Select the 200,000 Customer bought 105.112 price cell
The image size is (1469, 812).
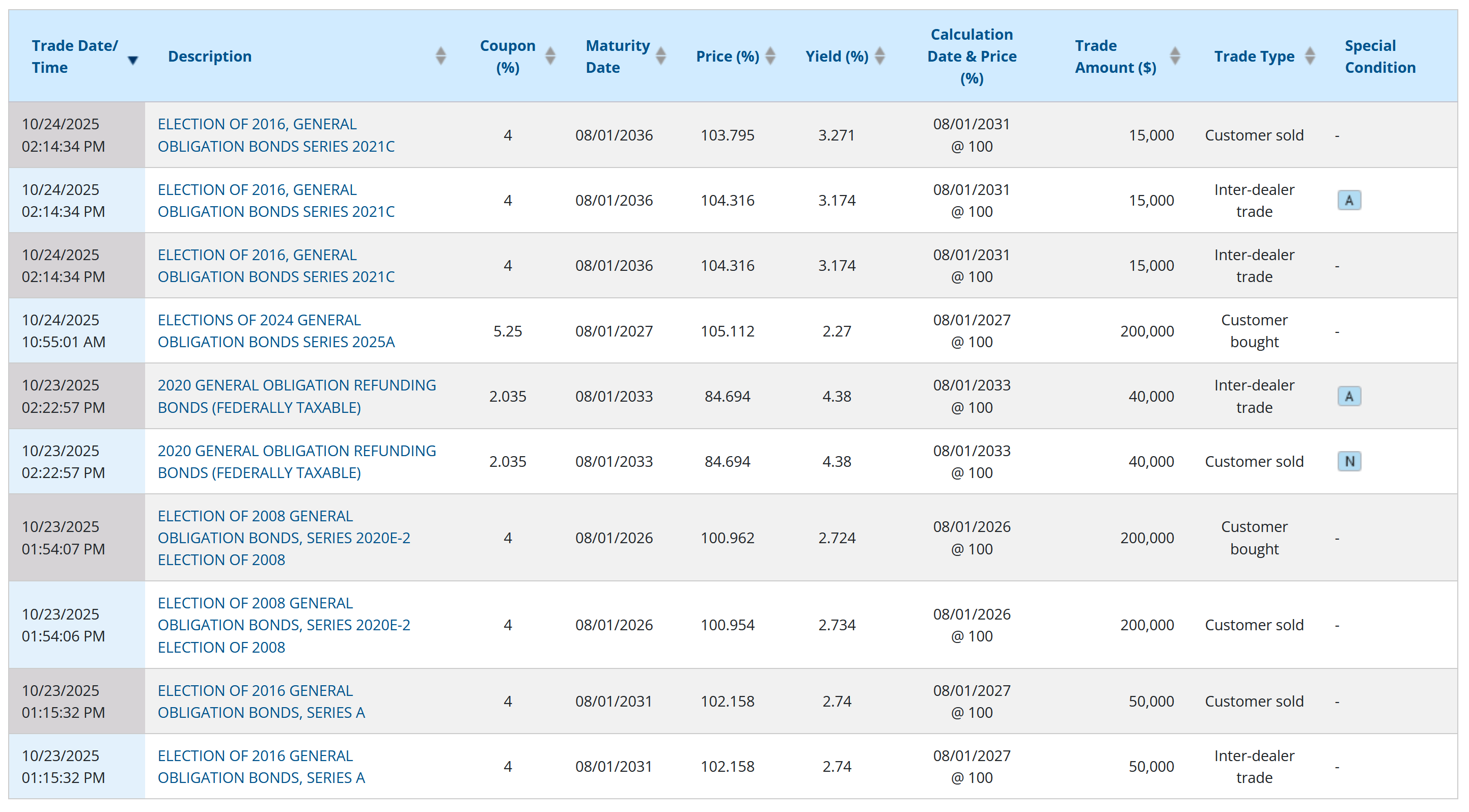coord(727,331)
